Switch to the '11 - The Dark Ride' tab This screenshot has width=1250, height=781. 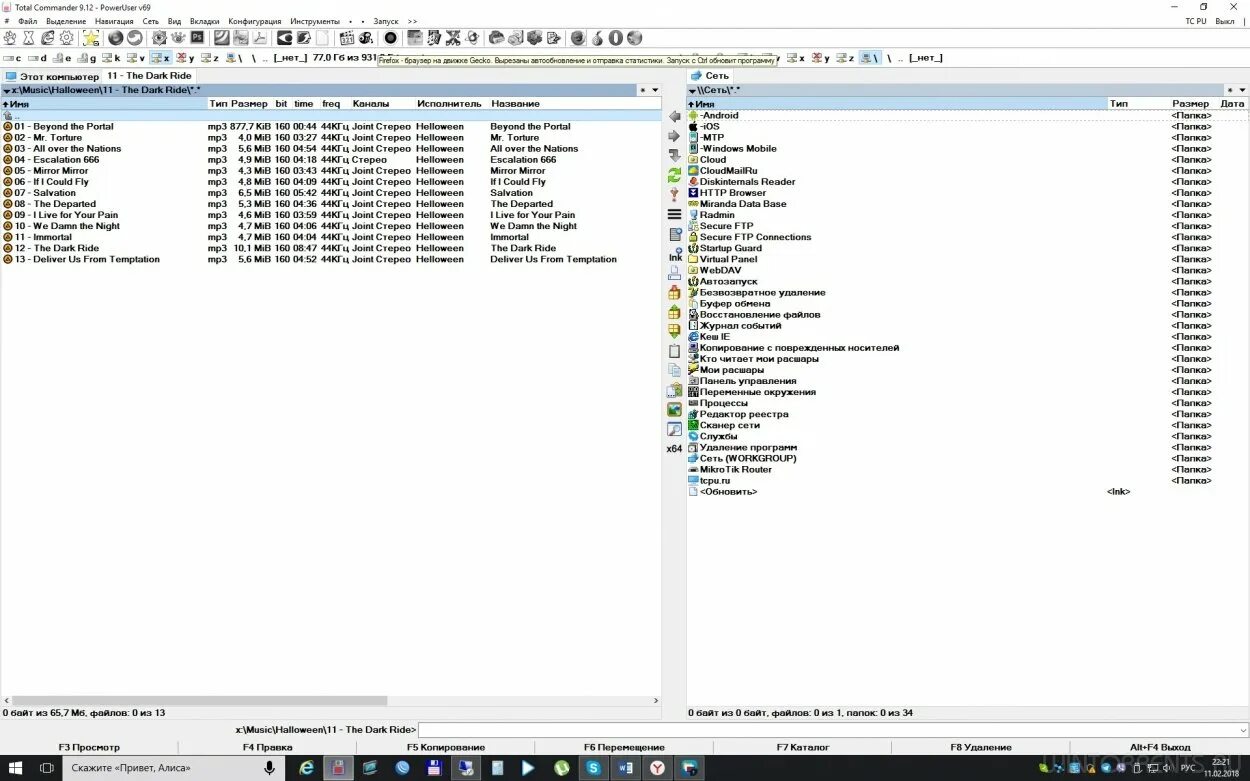point(149,76)
